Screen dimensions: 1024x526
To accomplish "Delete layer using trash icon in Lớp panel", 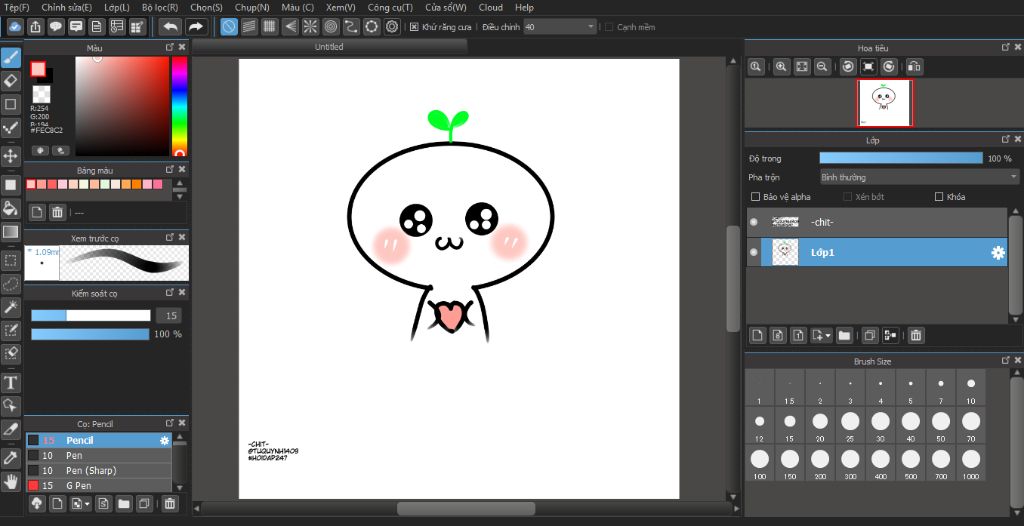I will point(916,335).
